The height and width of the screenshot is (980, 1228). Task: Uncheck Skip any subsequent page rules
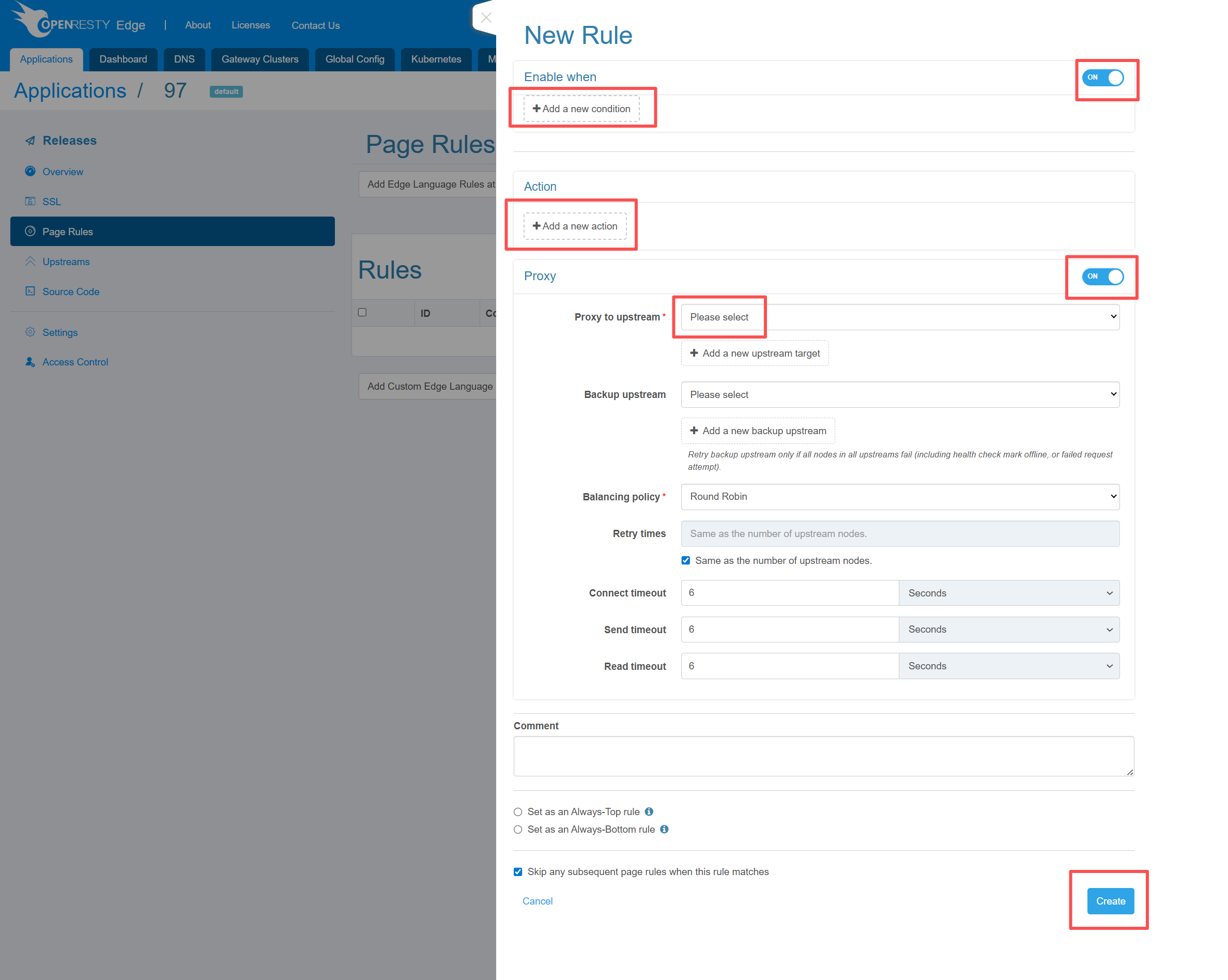518,872
